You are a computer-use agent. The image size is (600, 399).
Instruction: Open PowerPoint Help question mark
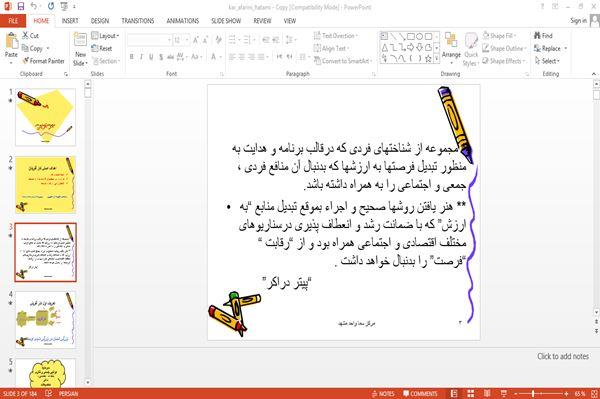tap(542, 6)
